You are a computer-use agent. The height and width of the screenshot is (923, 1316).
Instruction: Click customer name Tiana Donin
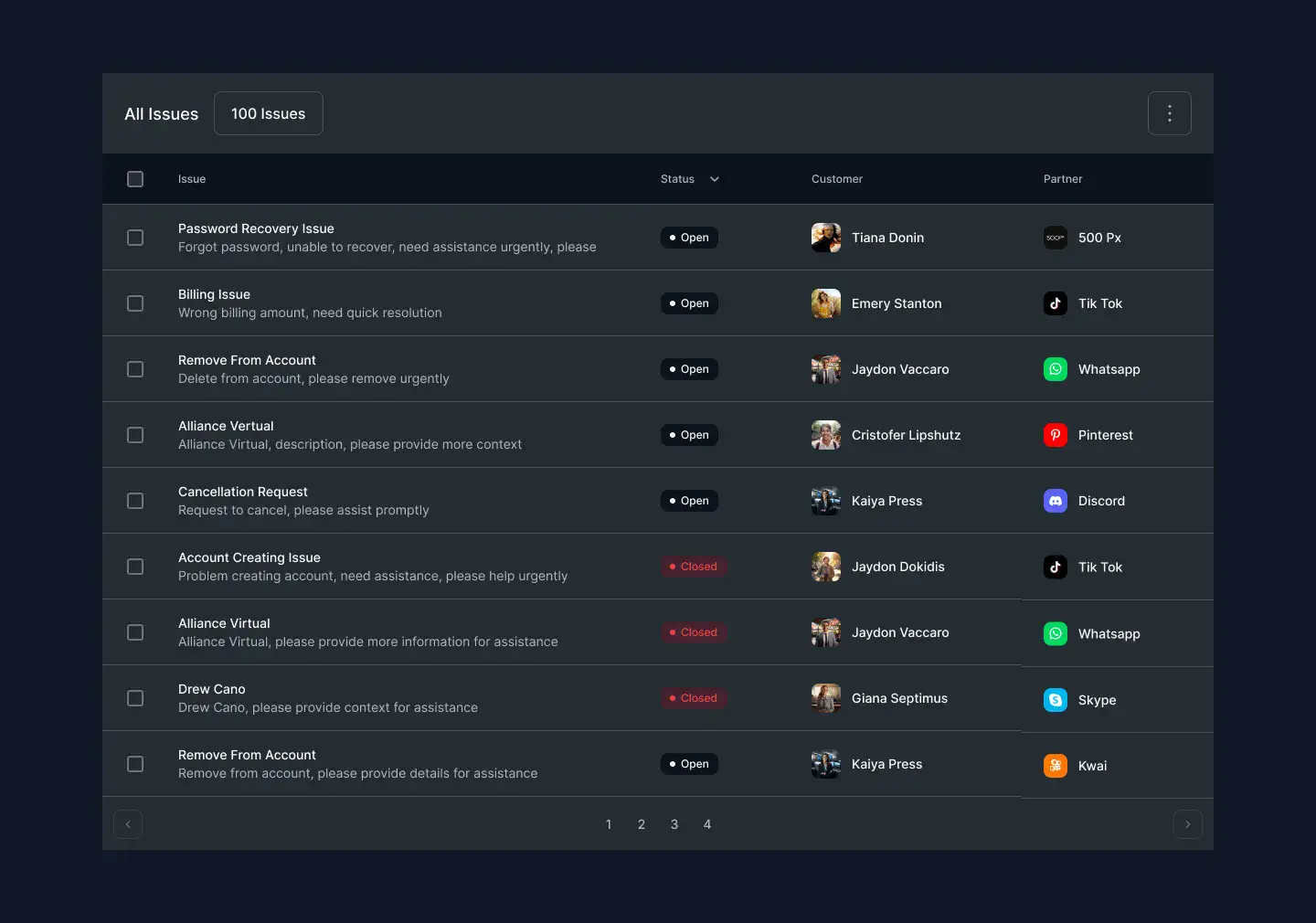pyautogui.click(x=887, y=238)
